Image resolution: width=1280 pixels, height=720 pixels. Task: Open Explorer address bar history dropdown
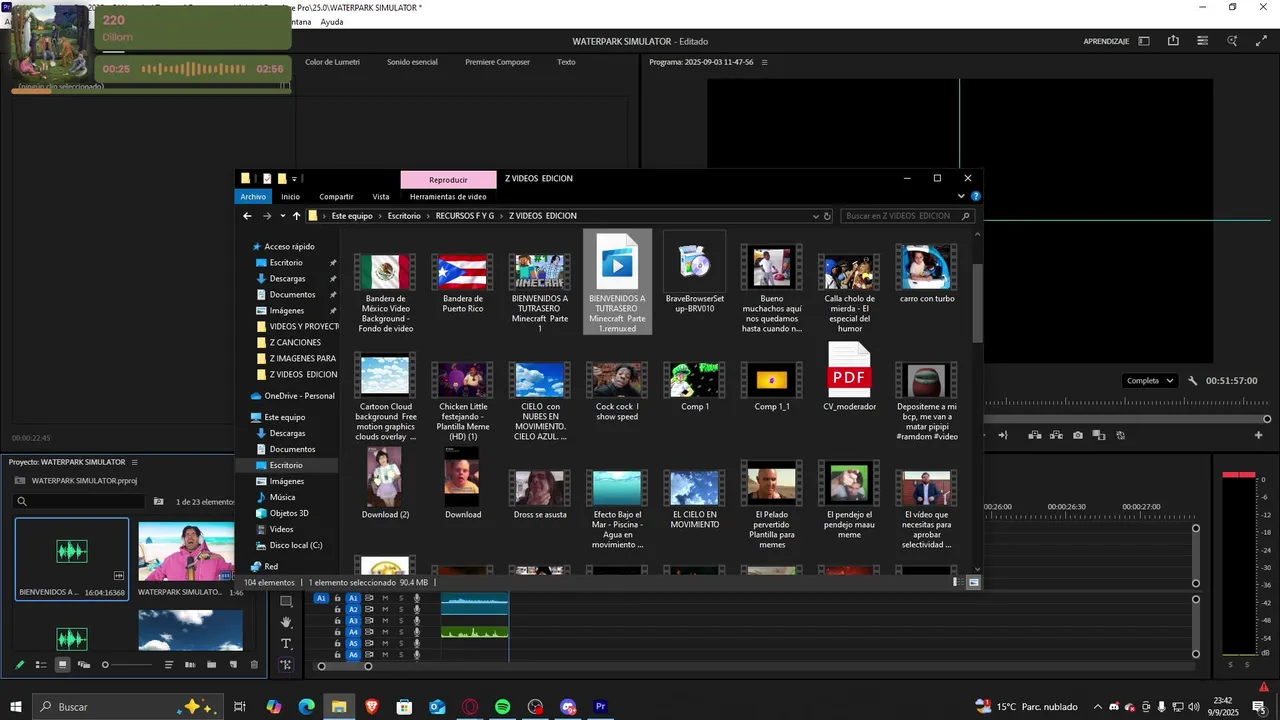click(x=815, y=216)
